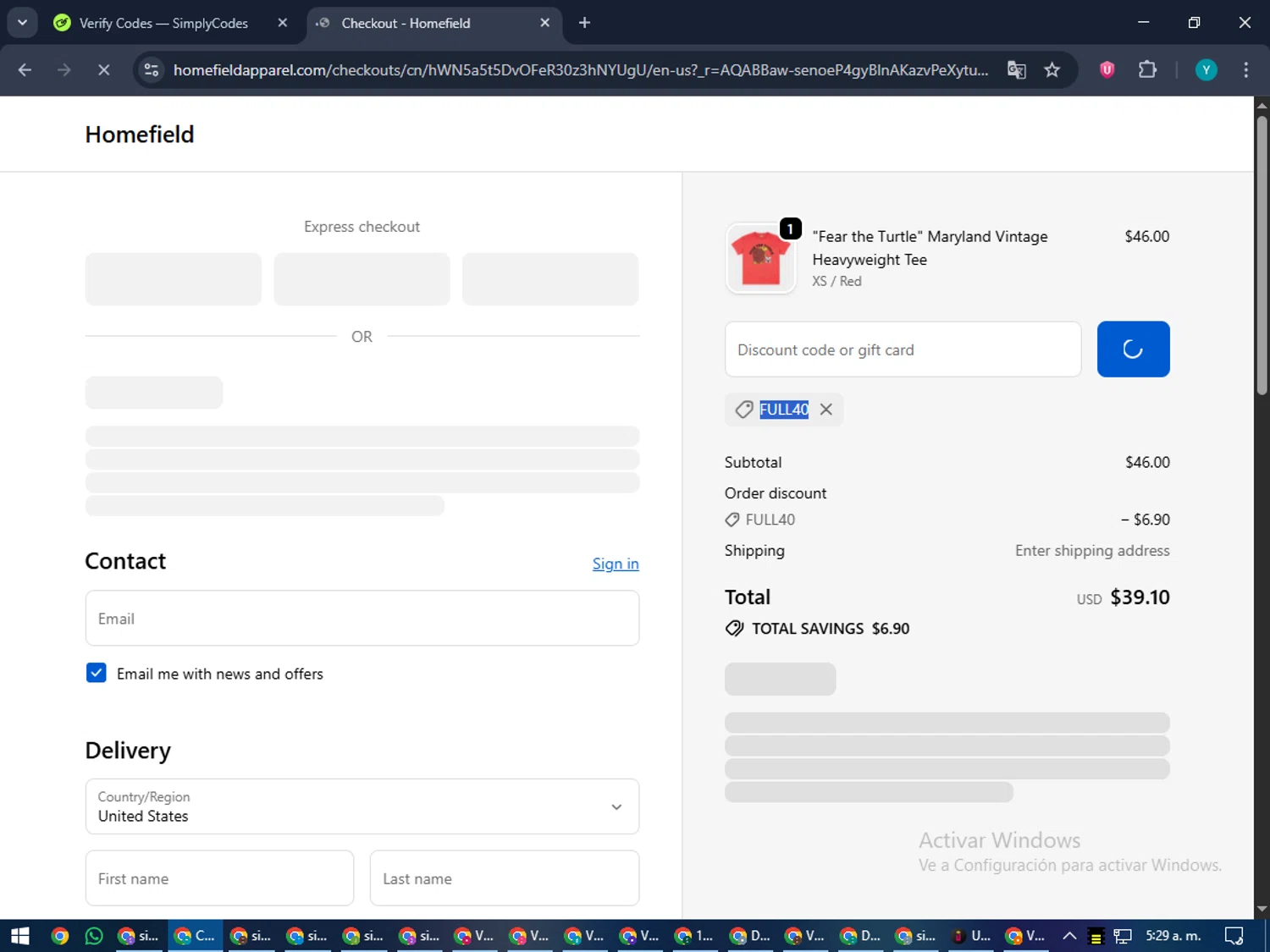Open the tab search dropdown arrow
Screen dimensions: 1270x952
coord(23,23)
